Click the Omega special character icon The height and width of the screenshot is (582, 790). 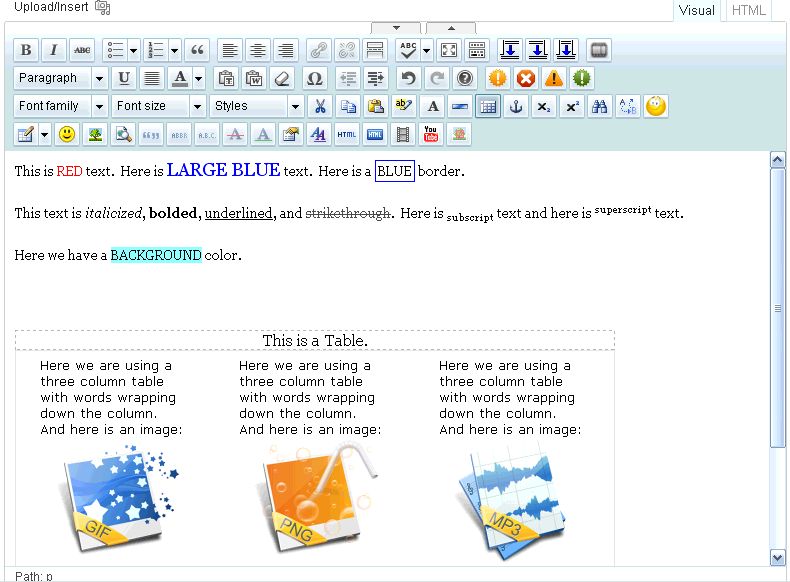click(314, 78)
